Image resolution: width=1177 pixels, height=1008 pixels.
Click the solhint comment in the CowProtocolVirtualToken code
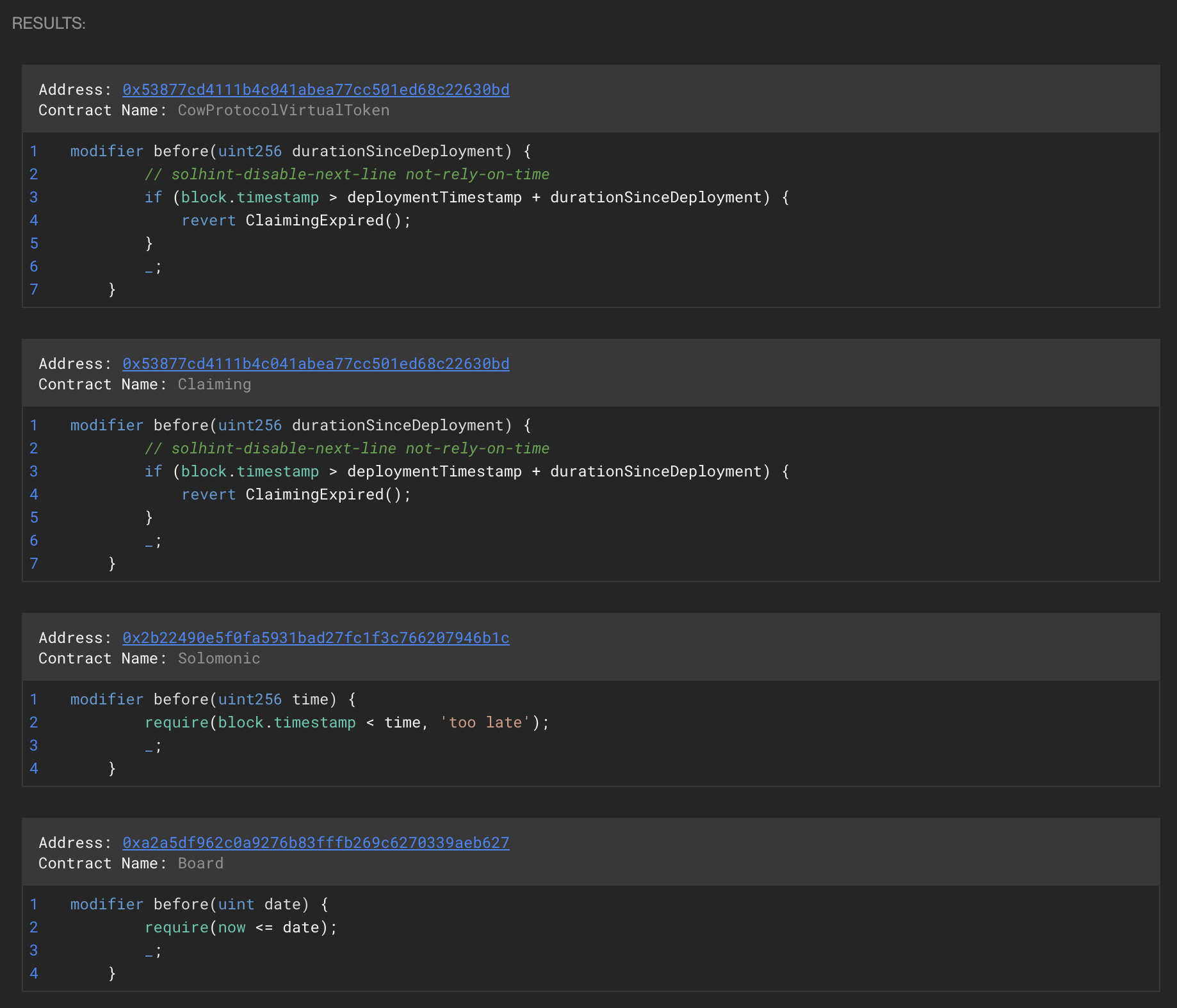click(346, 174)
